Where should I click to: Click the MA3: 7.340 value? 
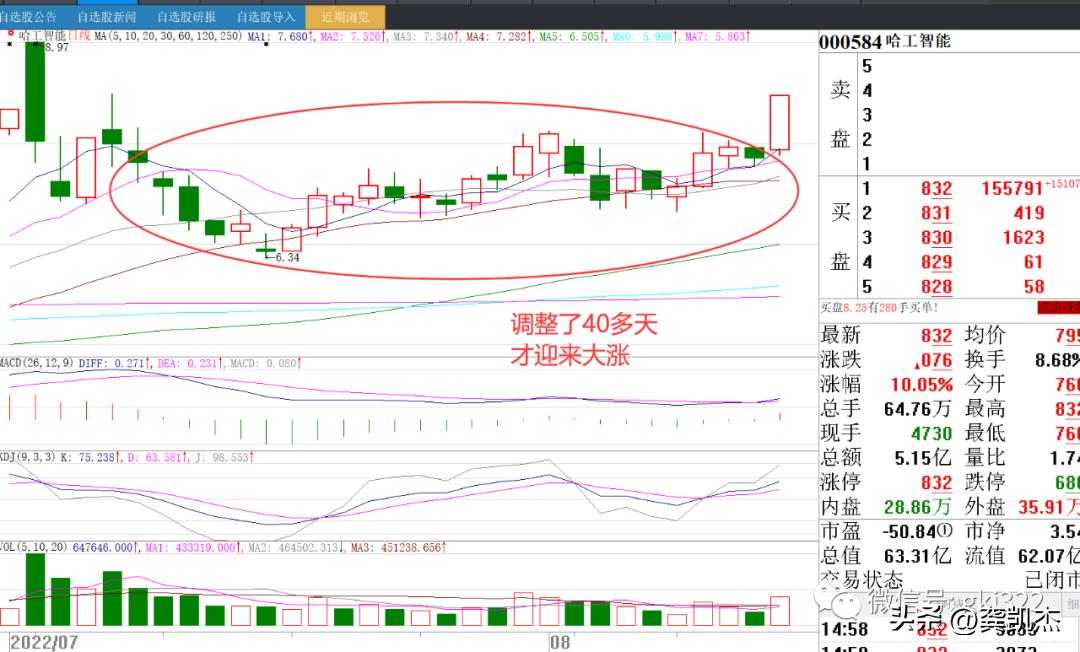click(426, 36)
